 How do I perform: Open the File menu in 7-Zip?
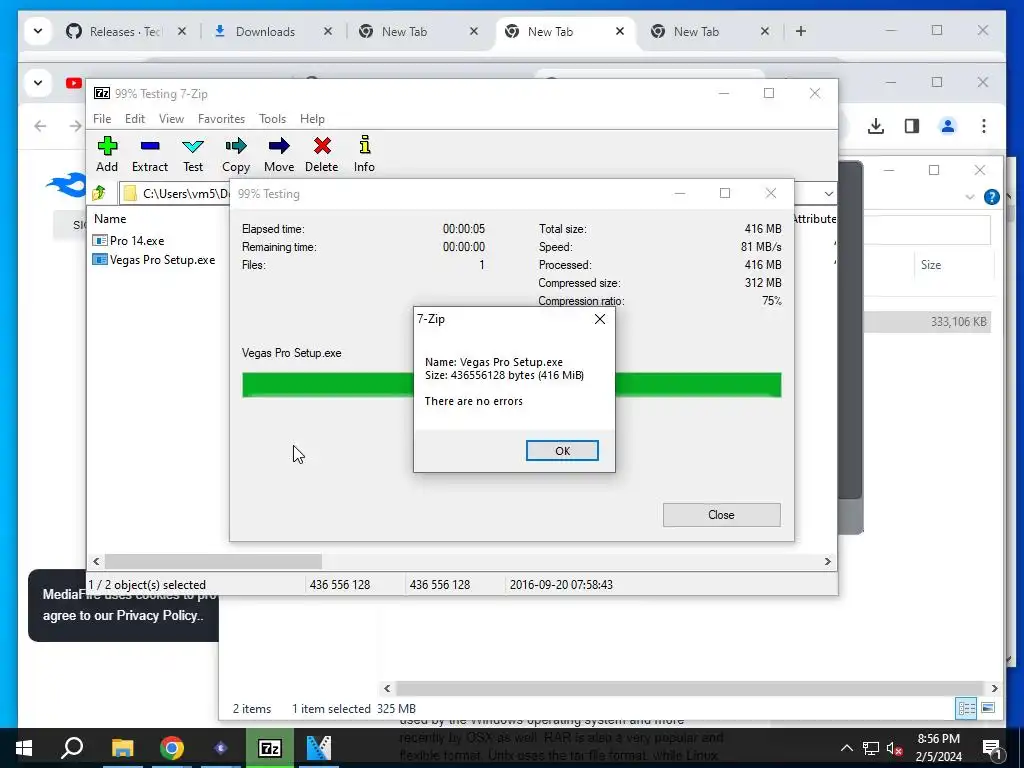click(x=102, y=119)
